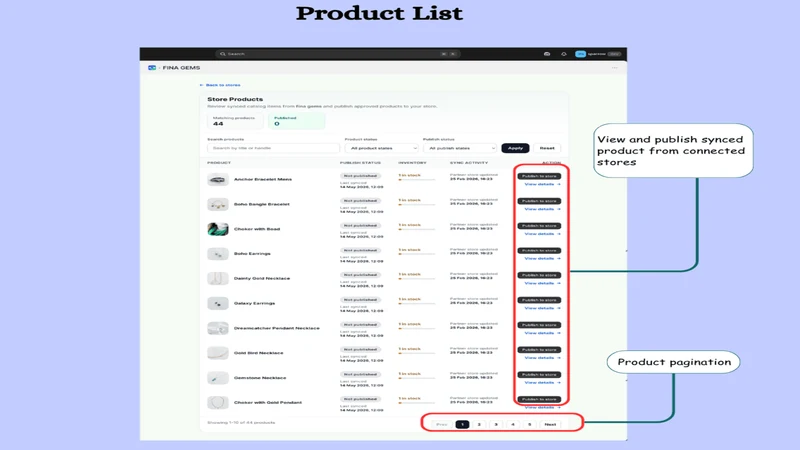Click the "Dreamcatcher Pendant Necklace" product name

pyautogui.click(x=277, y=328)
